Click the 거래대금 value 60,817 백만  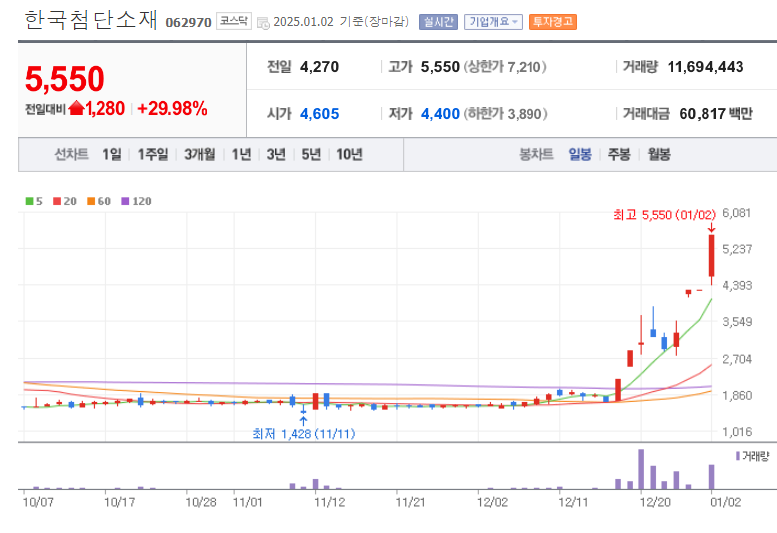(716, 114)
